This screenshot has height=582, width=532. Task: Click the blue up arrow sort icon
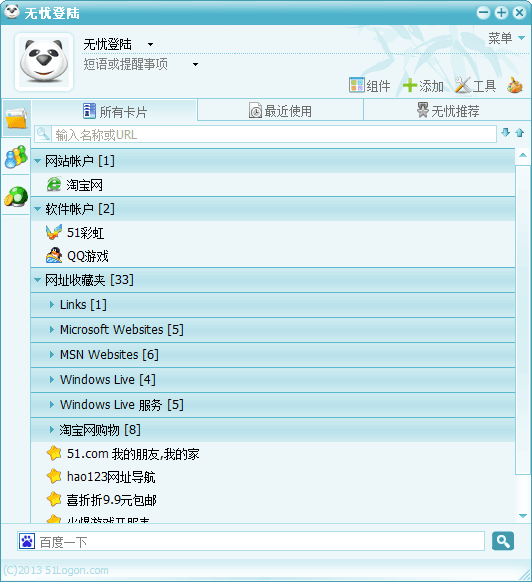(x=520, y=133)
